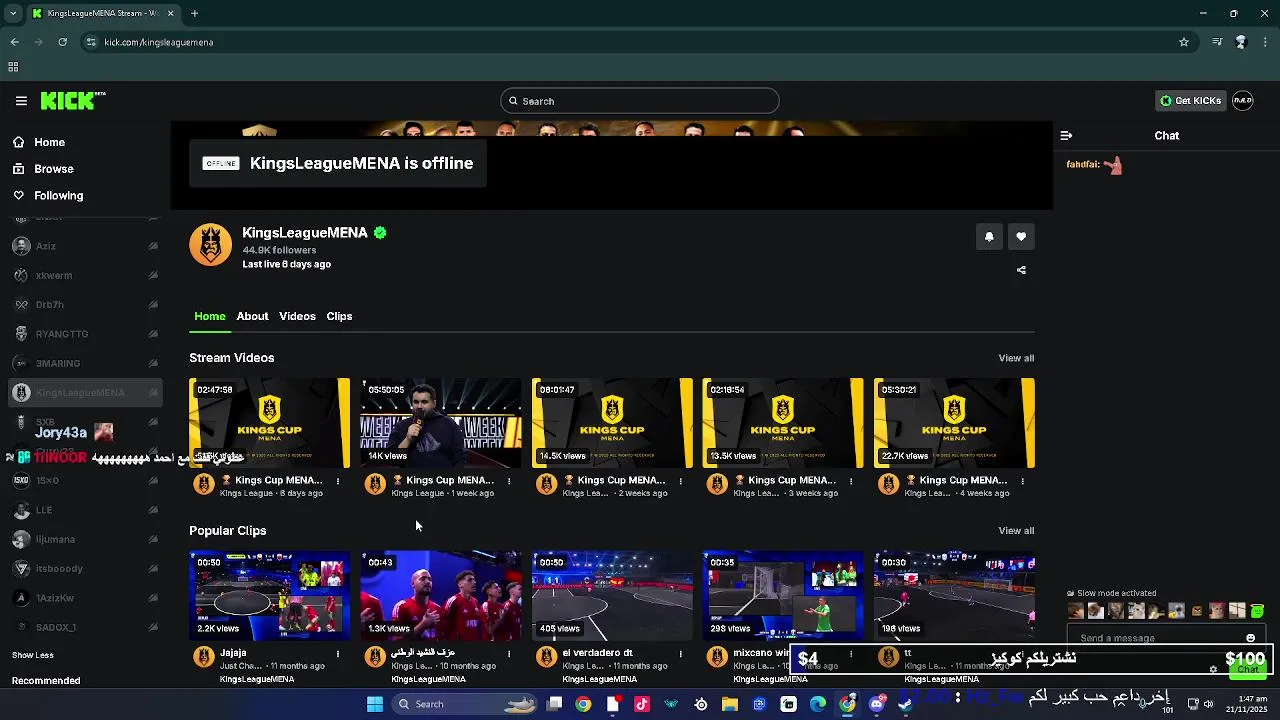Open the 08:01:47 stream video thumbnail
The height and width of the screenshot is (720, 1280).
(612, 423)
